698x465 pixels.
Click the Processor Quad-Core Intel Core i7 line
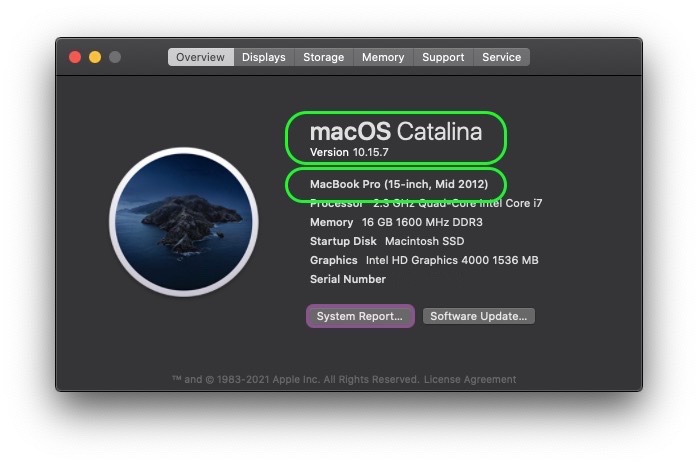[x=426, y=203]
